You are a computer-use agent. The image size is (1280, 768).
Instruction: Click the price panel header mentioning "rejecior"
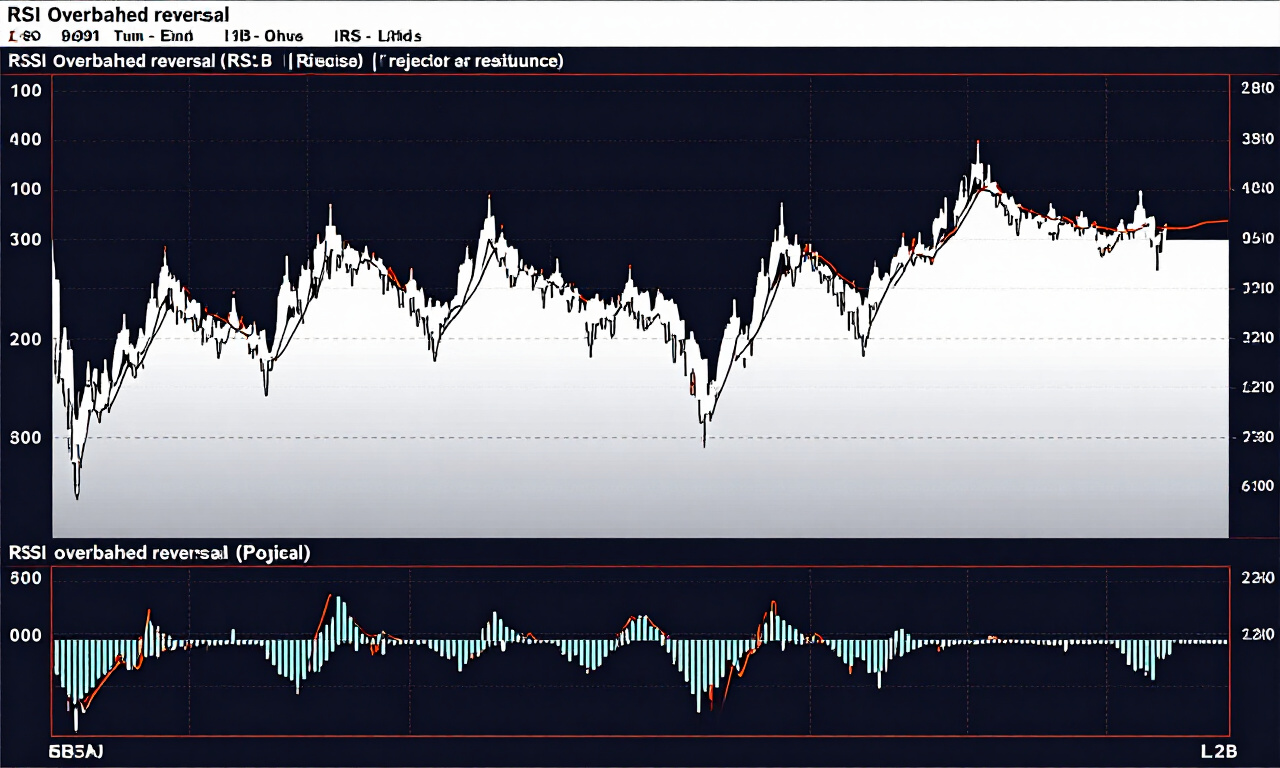click(285, 61)
